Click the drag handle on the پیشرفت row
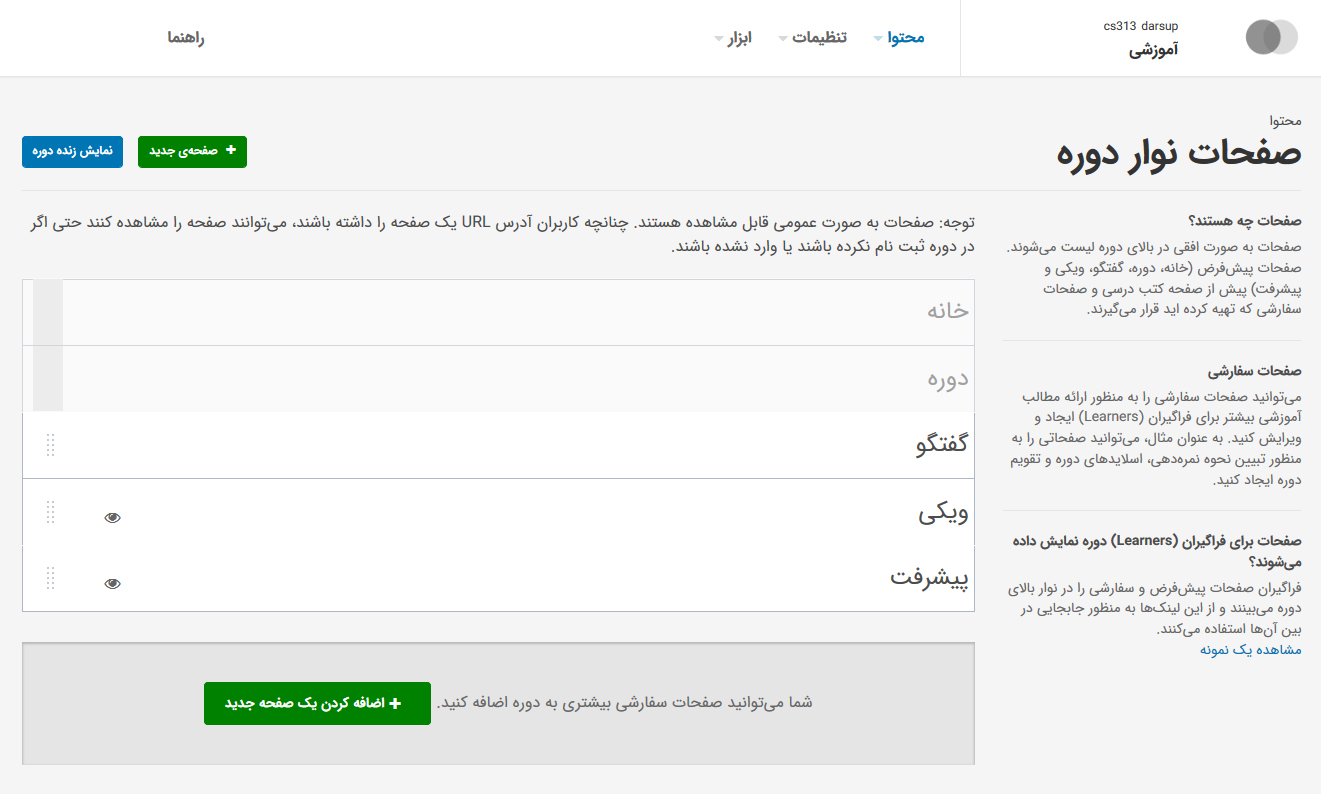This screenshot has height=794, width=1321. pyautogui.click(x=51, y=578)
